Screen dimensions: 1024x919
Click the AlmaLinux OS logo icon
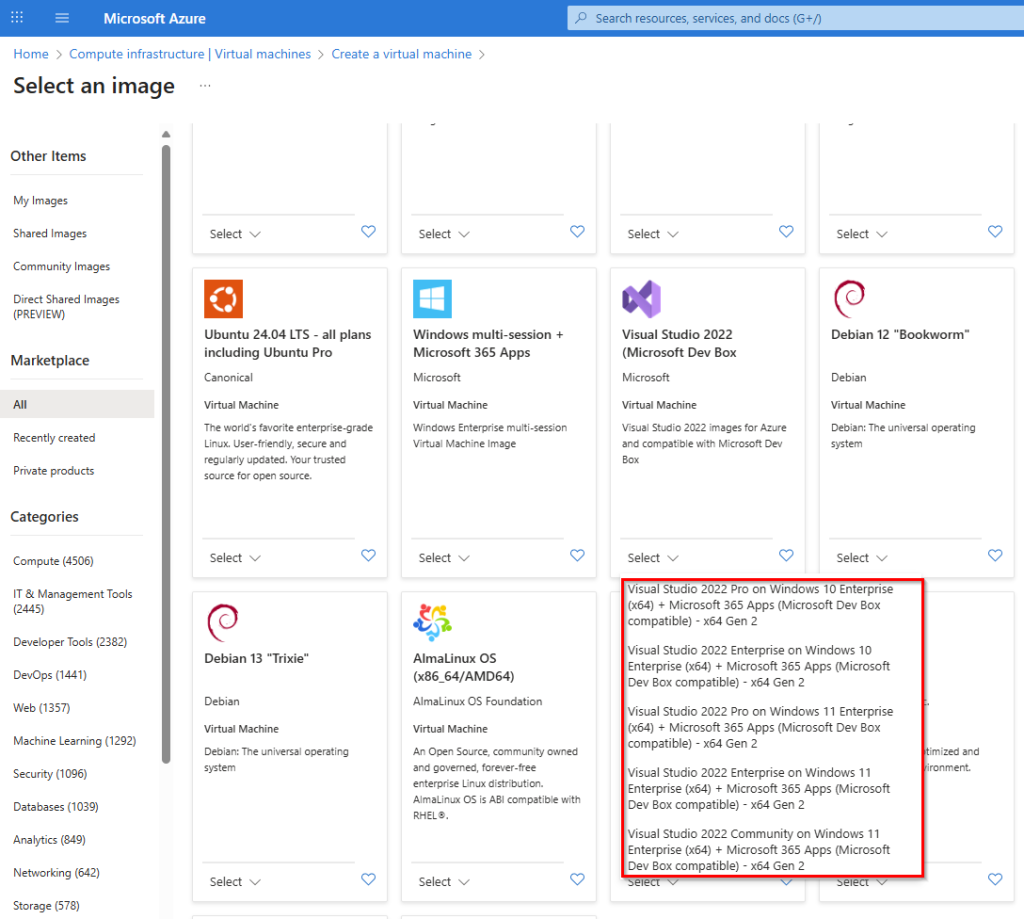coord(432,623)
